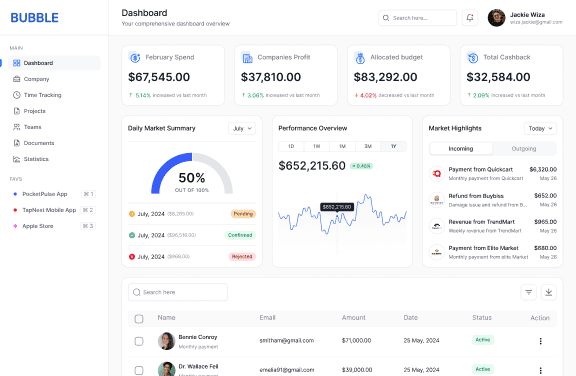Select the 1M performance range tab
Image resolution: width=576 pixels, height=376 pixels.
[x=342, y=146]
